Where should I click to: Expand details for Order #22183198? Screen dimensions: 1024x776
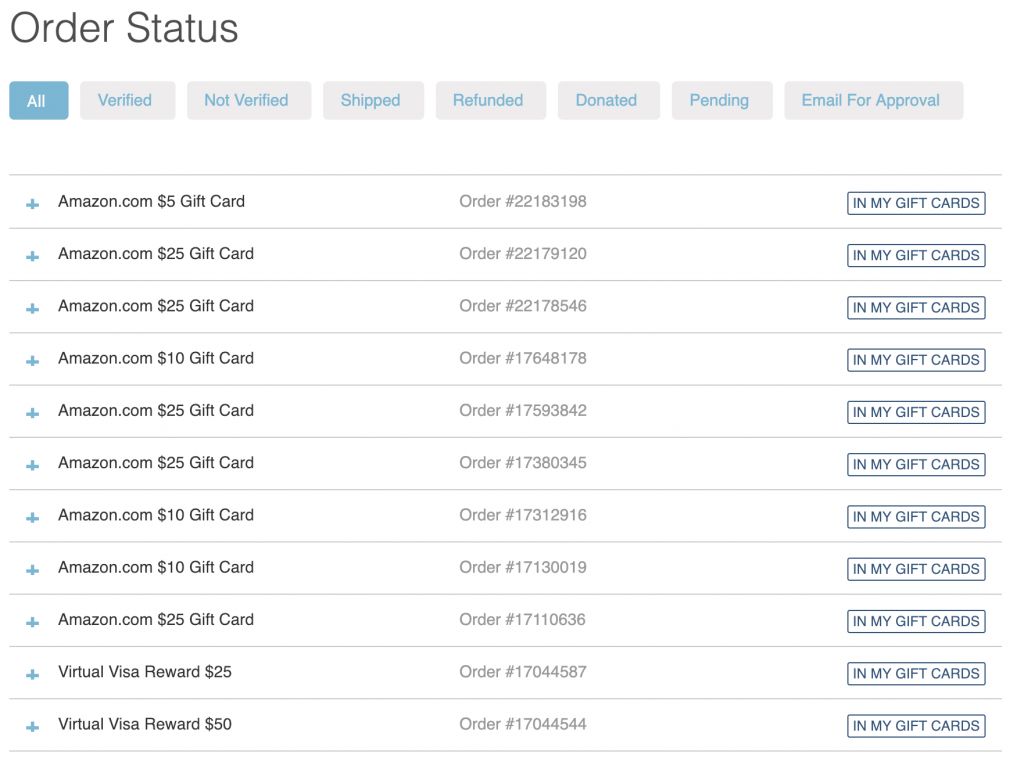pyautogui.click(x=31, y=203)
